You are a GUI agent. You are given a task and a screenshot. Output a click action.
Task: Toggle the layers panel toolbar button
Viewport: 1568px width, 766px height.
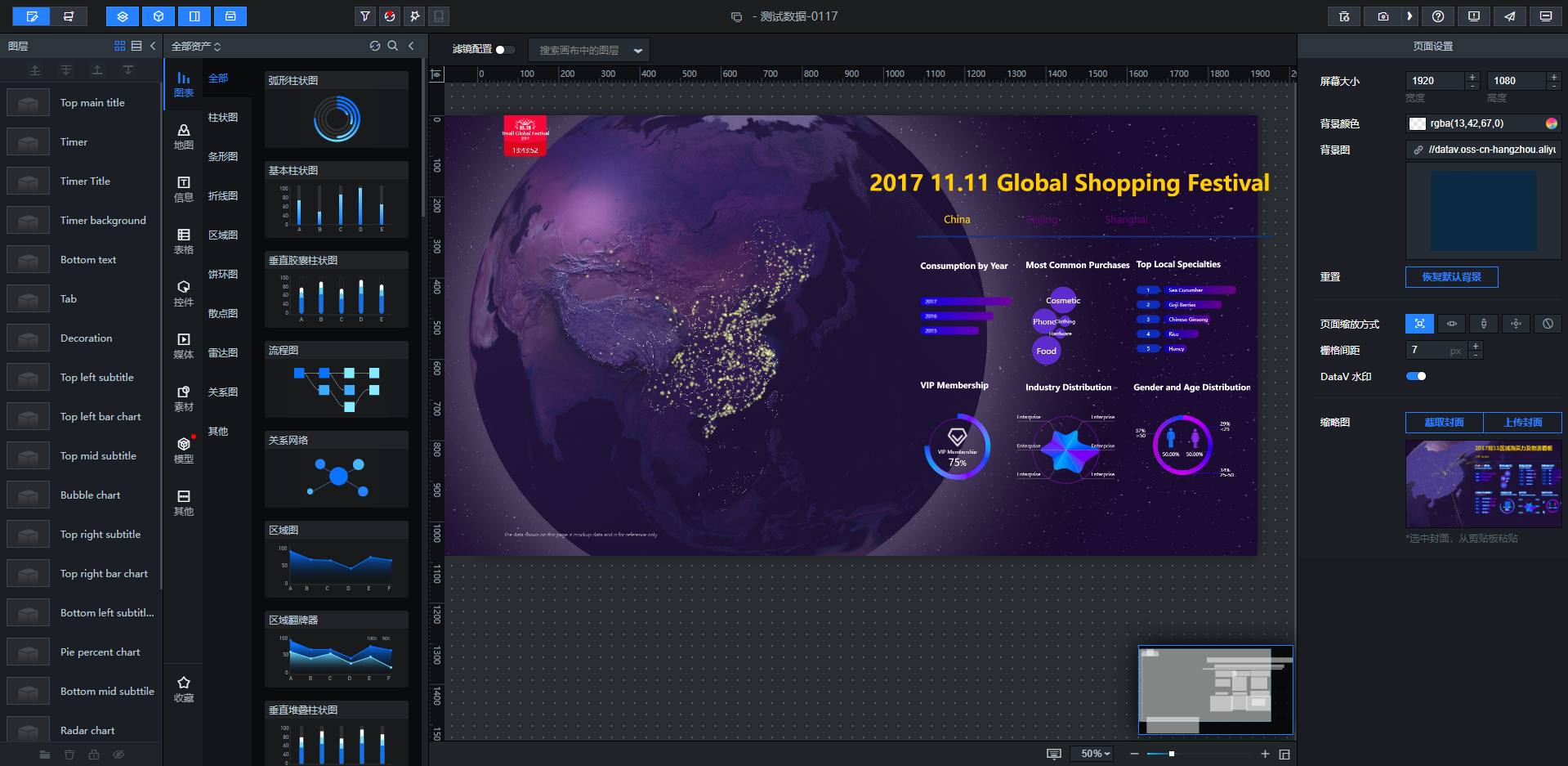(x=123, y=16)
